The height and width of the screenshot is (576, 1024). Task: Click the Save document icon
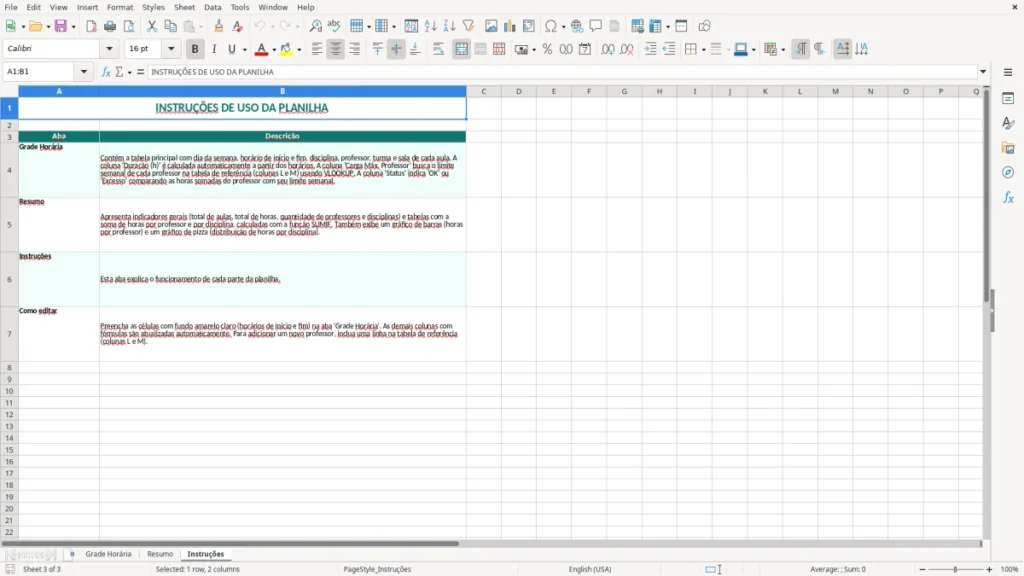point(61,26)
